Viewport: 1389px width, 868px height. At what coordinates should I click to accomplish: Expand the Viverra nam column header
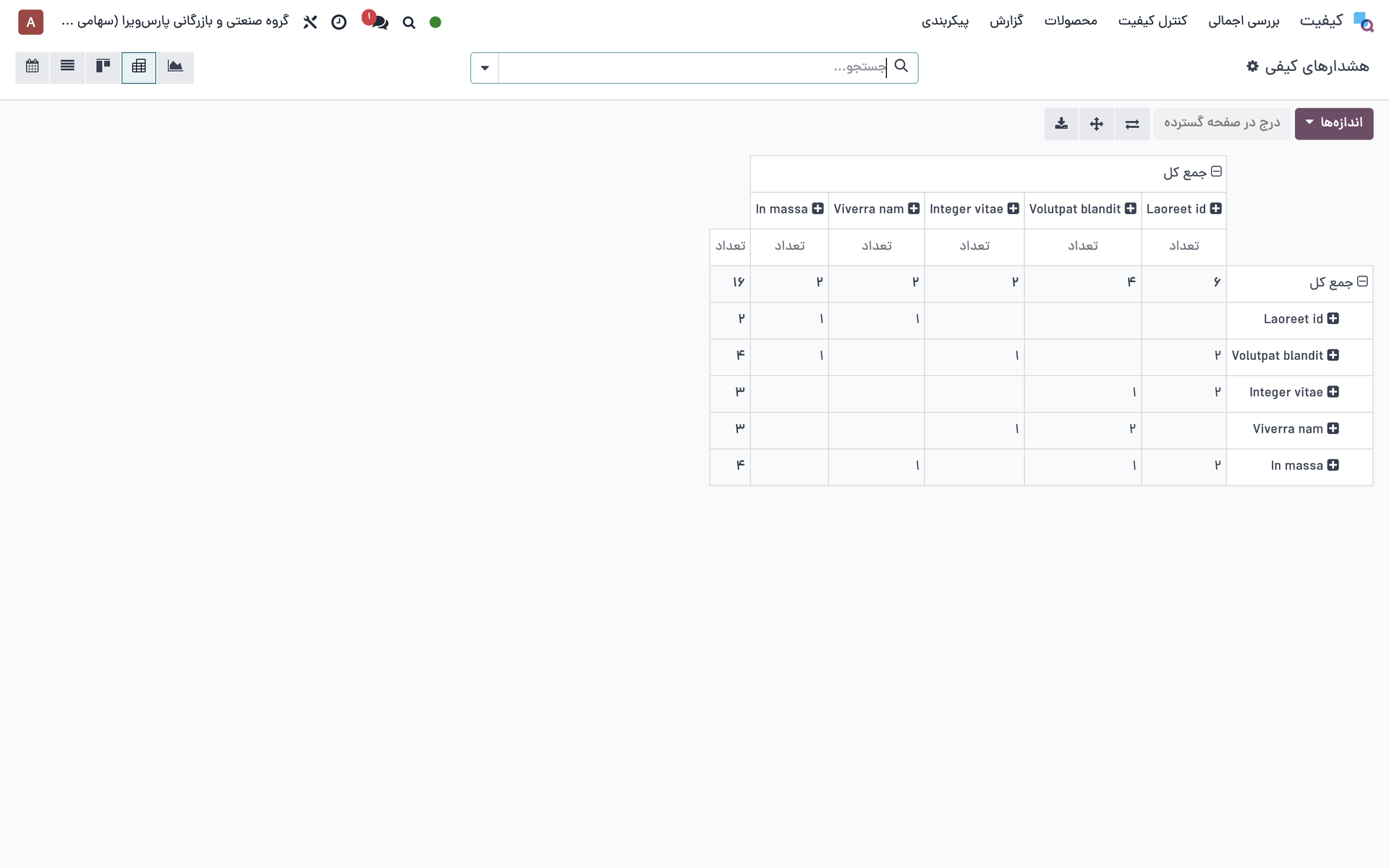click(x=876, y=209)
